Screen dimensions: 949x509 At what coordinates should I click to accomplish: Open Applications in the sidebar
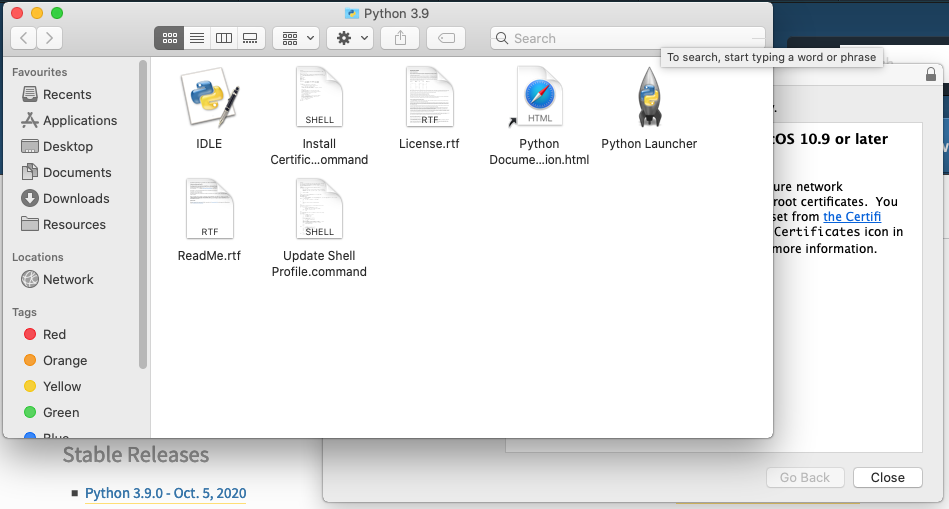(69, 120)
